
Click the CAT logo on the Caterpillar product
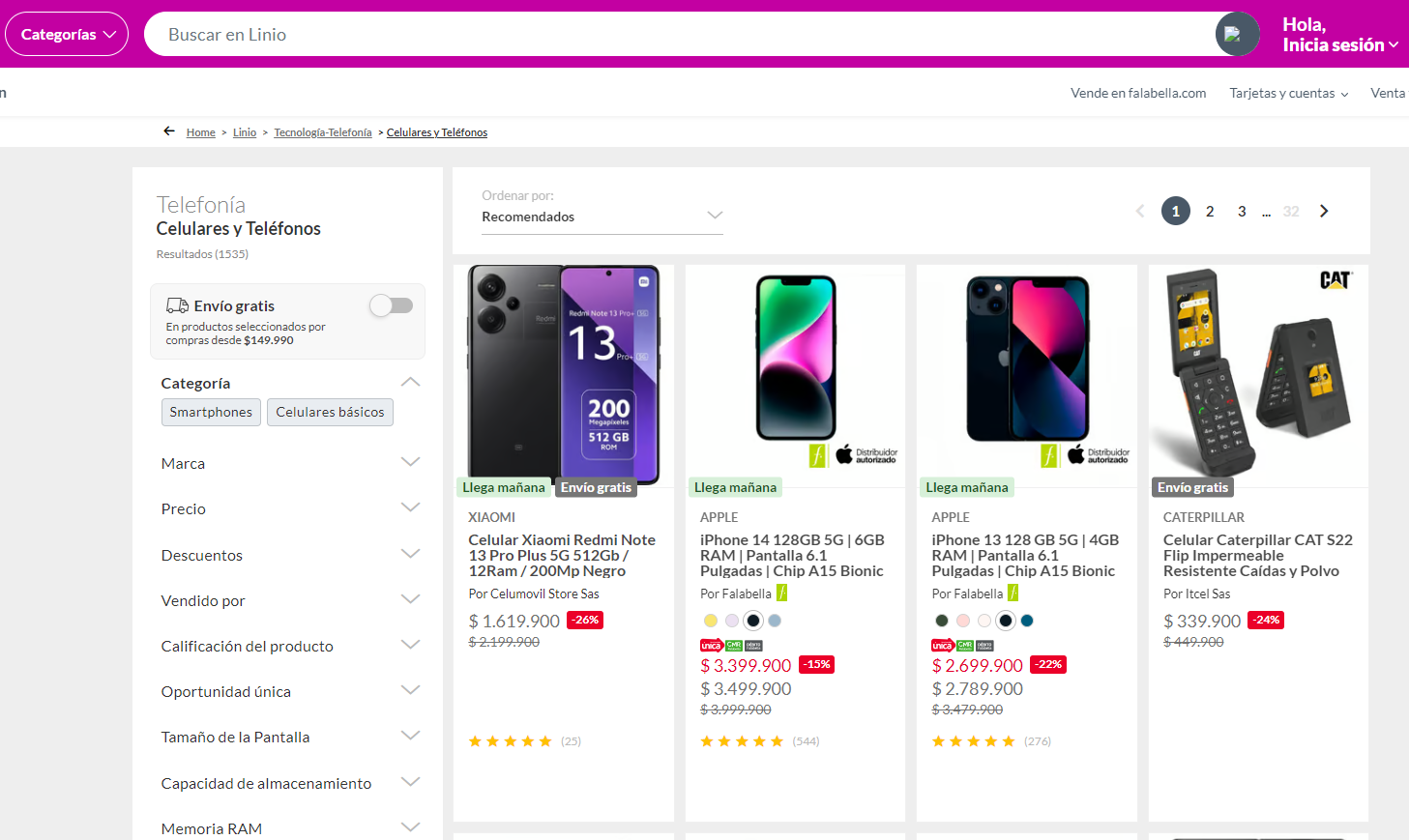1336,280
